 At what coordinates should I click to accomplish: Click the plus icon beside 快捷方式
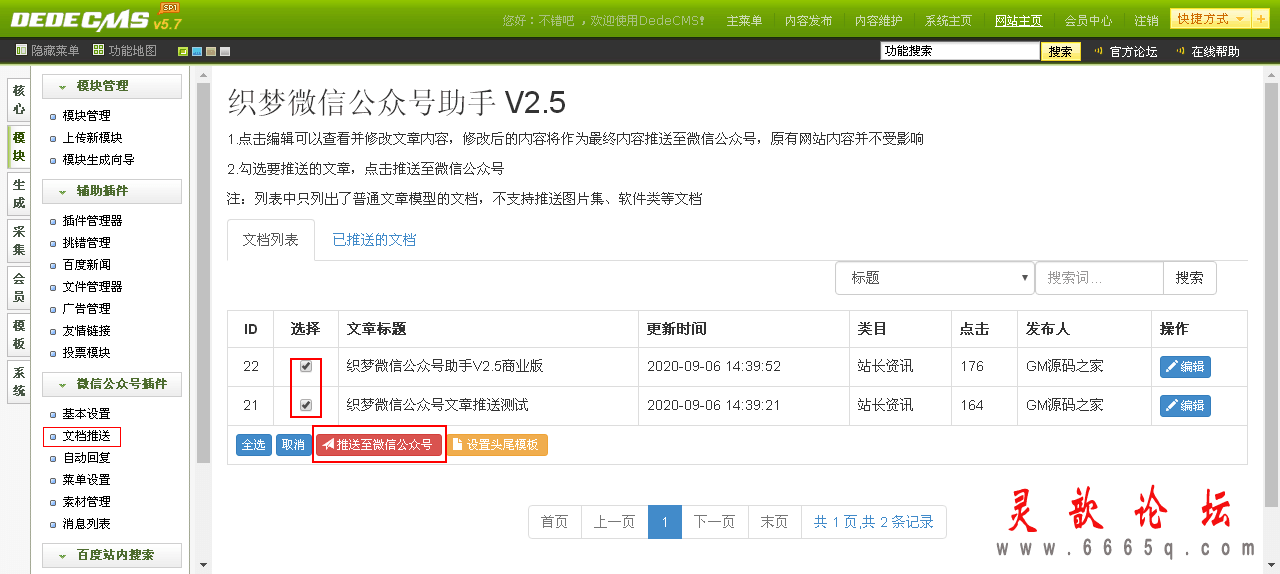click(1261, 19)
